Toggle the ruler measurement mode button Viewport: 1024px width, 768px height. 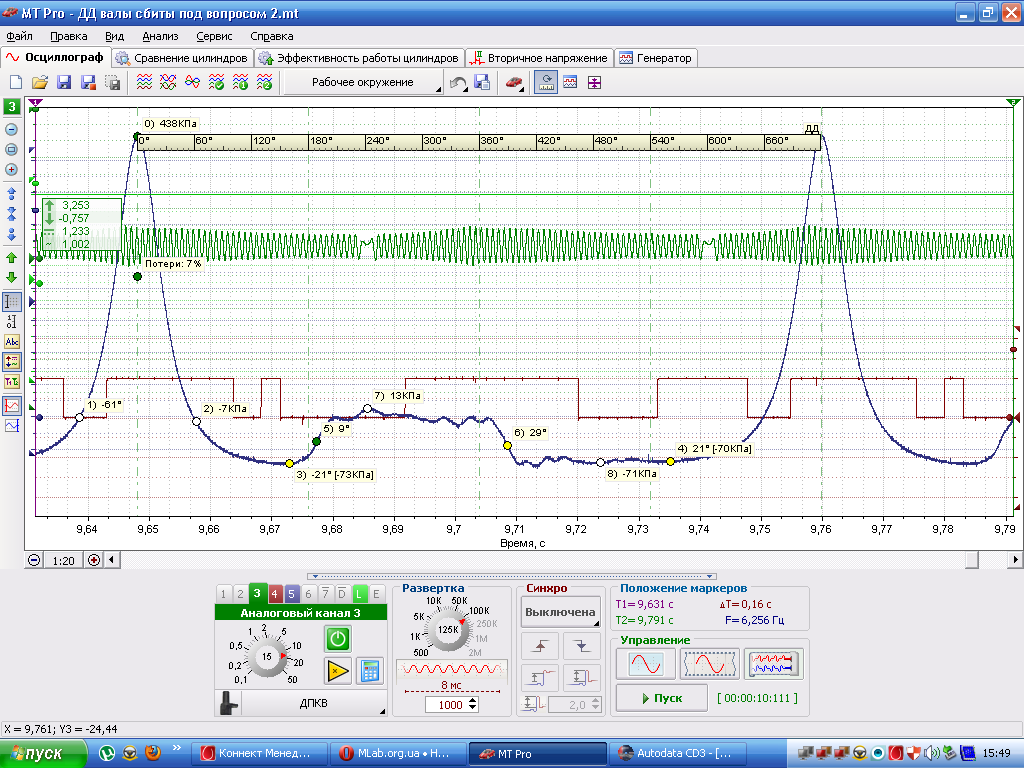(12, 302)
